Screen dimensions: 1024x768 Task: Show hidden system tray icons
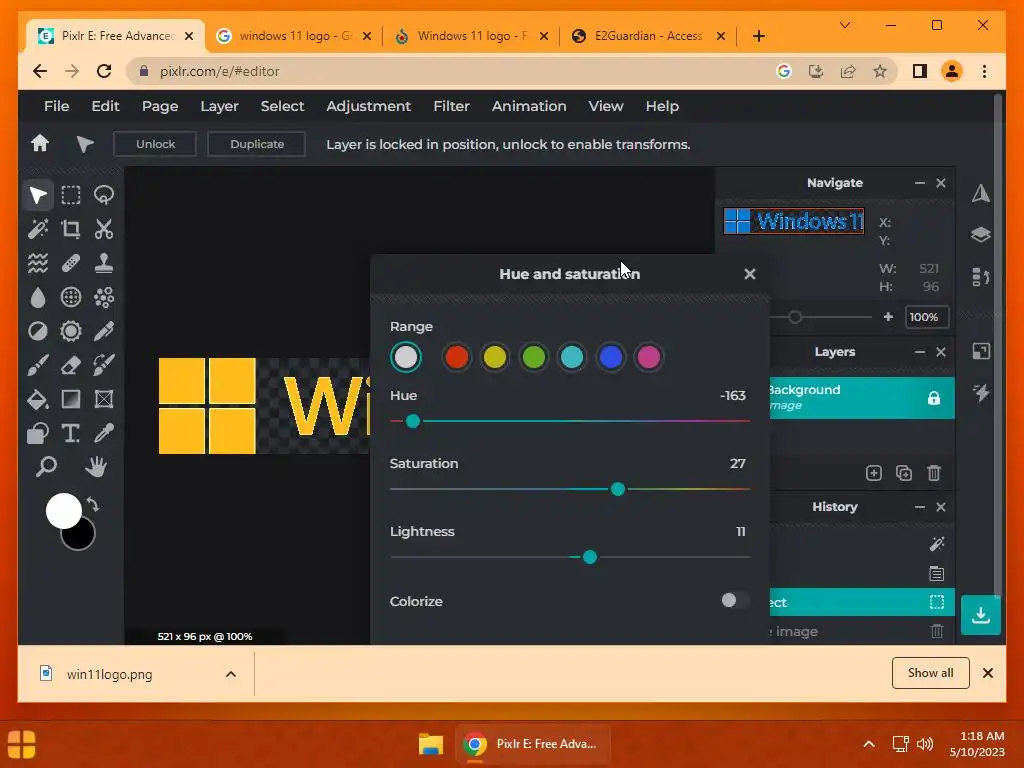tap(869, 744)
